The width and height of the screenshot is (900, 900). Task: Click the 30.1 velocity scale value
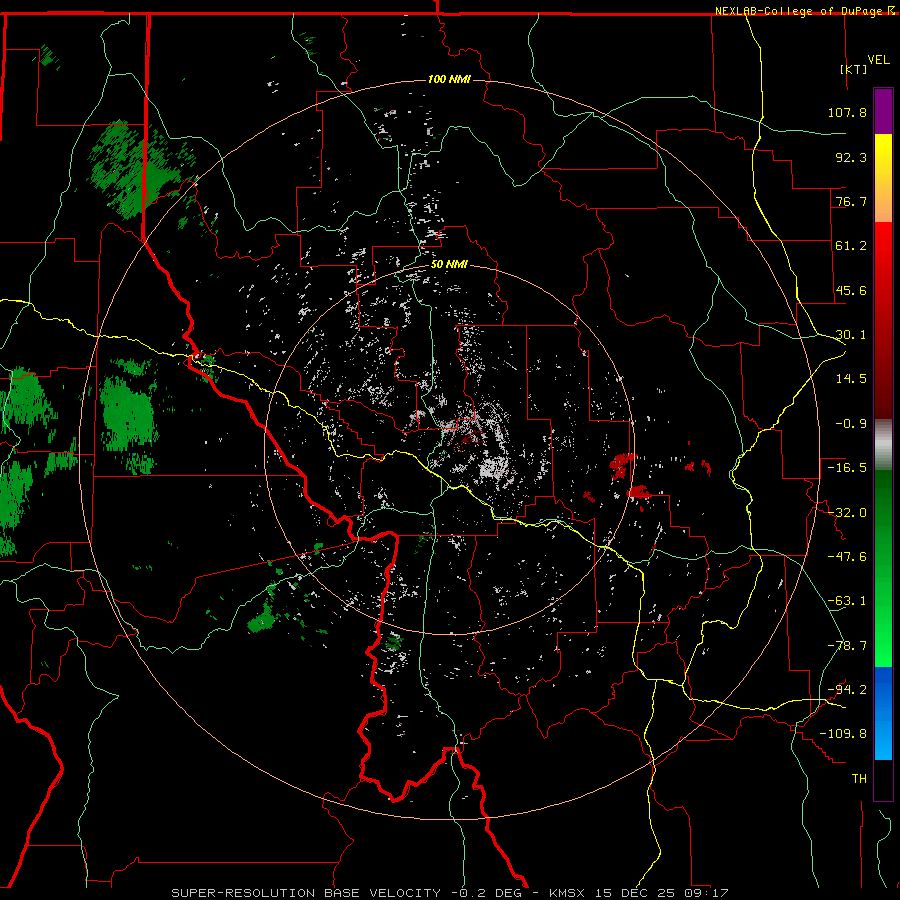coord(851,335)
